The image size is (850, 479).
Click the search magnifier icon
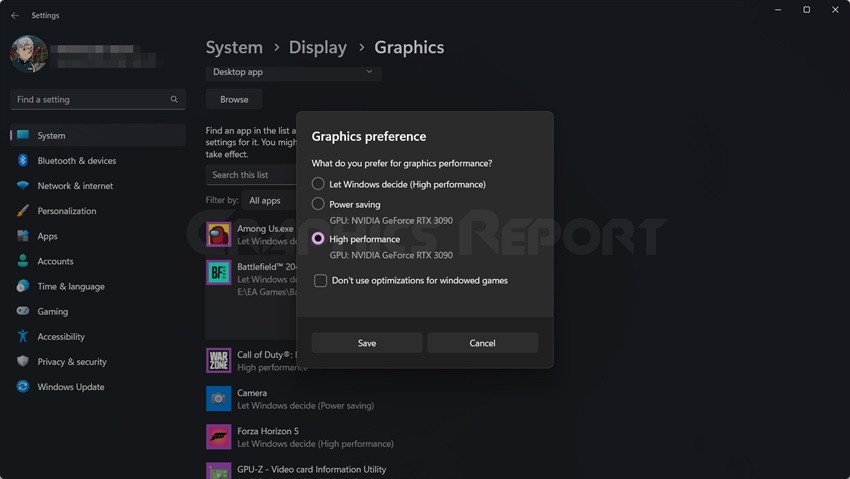[x=174, y=99]
